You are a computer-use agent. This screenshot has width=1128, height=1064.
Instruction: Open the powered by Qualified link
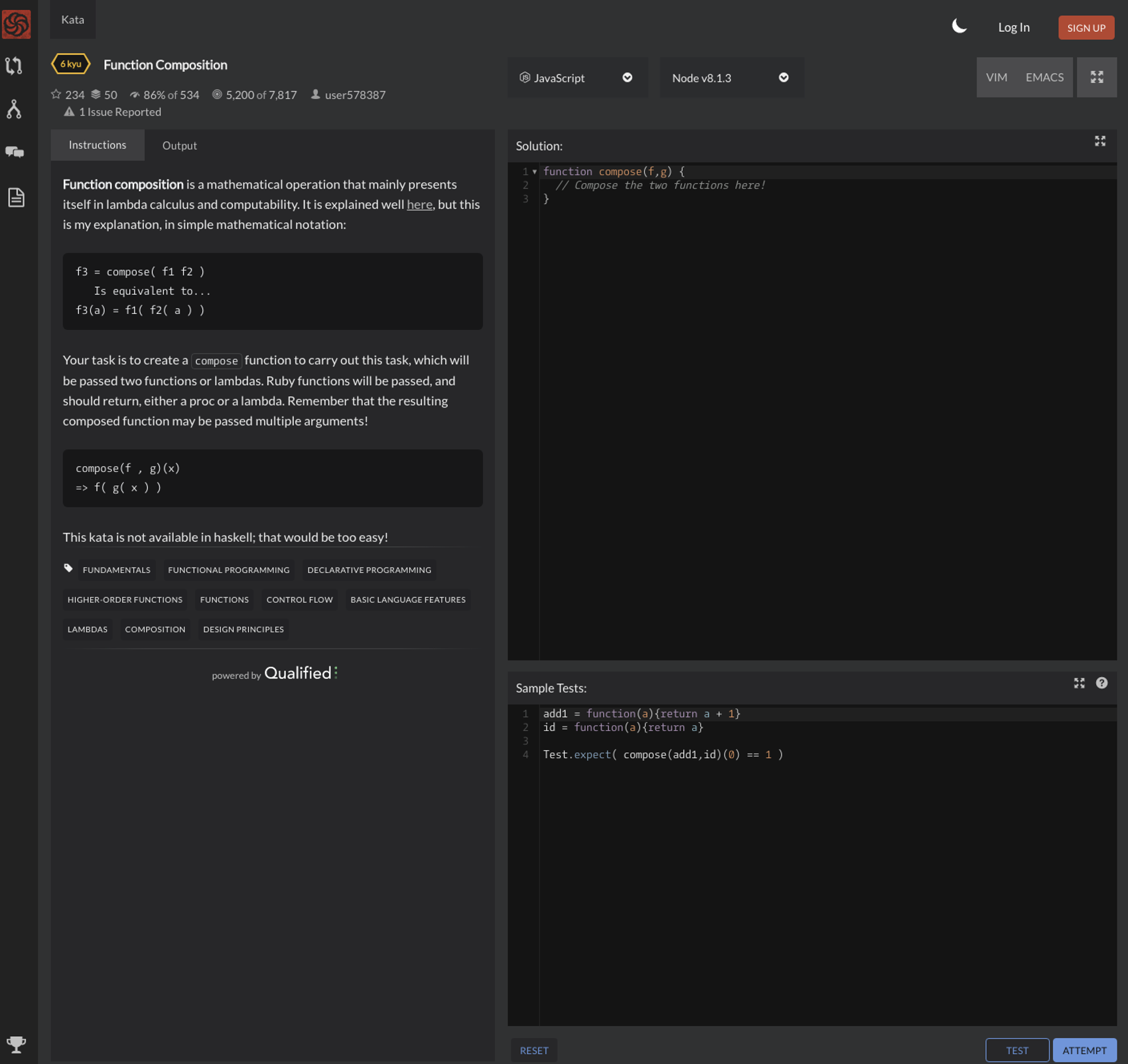pos(275,673)
